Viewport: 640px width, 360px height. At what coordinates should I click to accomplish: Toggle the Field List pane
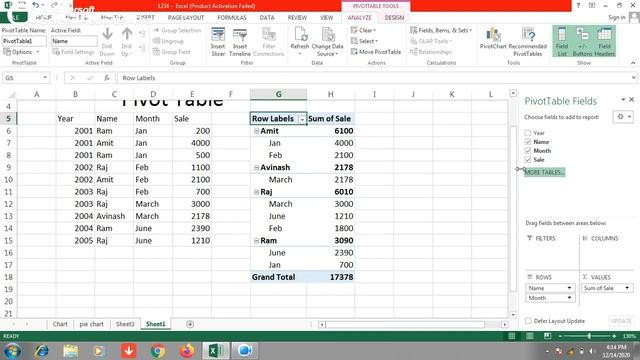(x=562, y=42)
